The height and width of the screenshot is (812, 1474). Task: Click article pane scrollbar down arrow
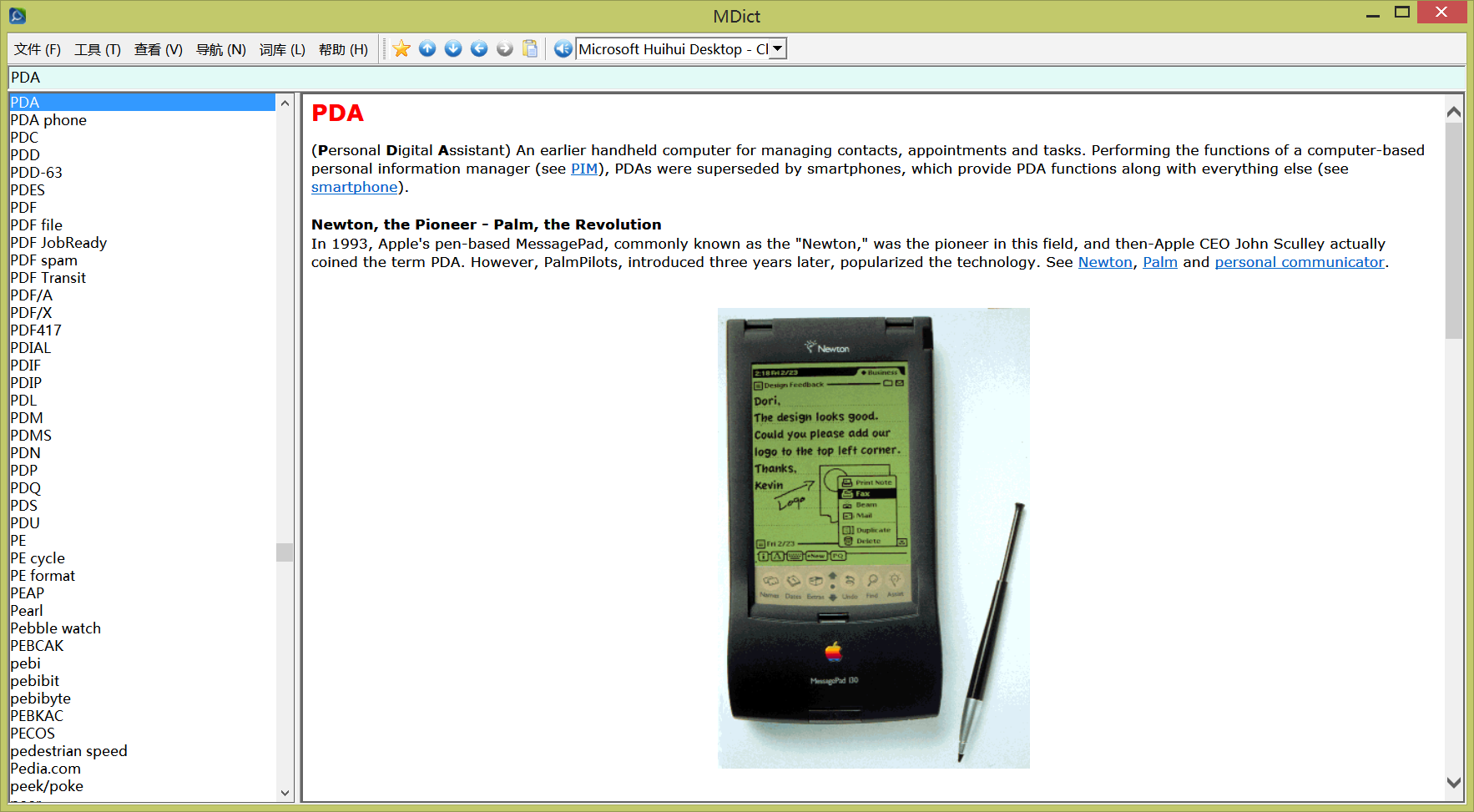(1454, 783)
